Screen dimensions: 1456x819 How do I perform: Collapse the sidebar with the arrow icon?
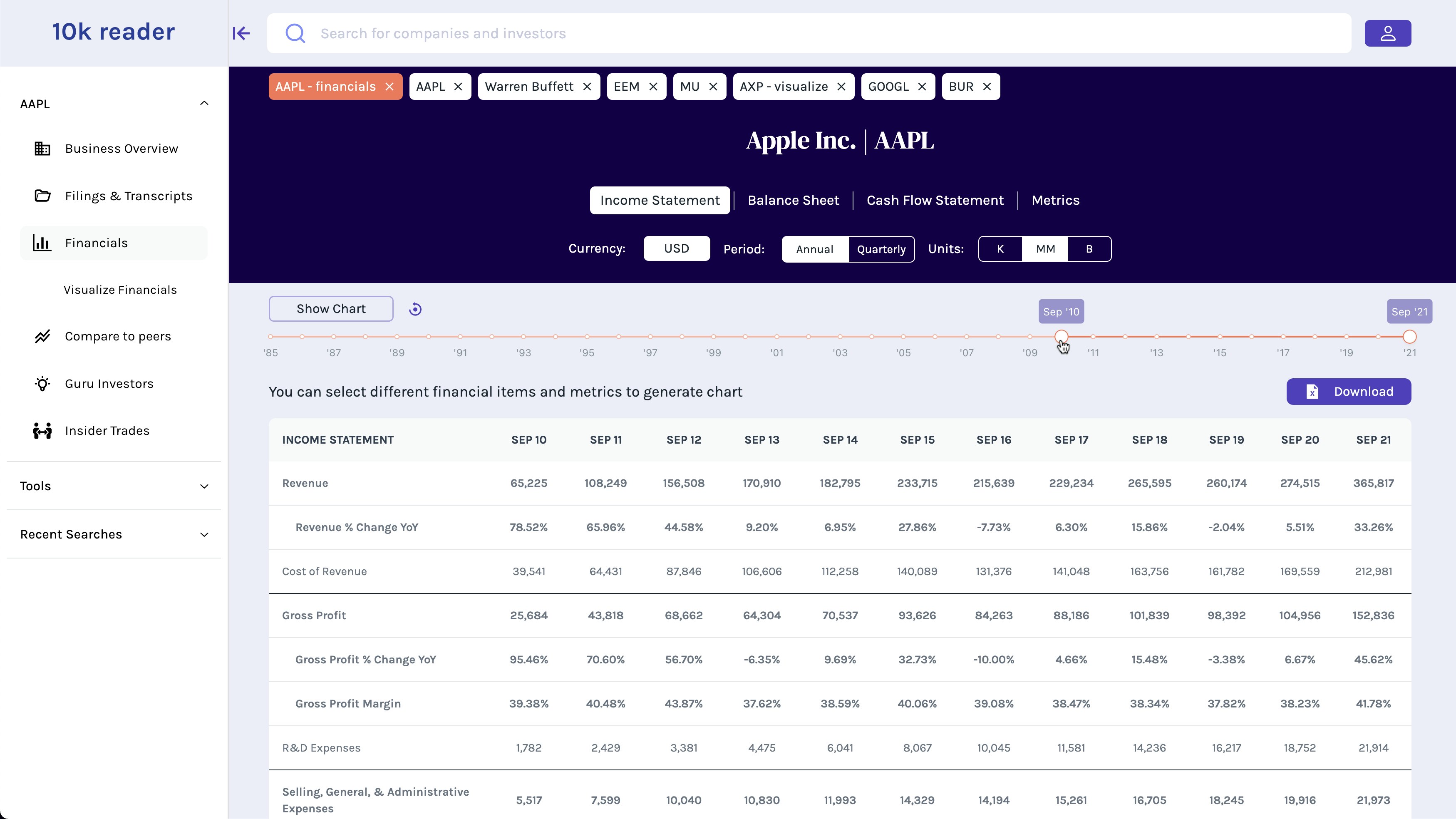(x=241, y=33)
